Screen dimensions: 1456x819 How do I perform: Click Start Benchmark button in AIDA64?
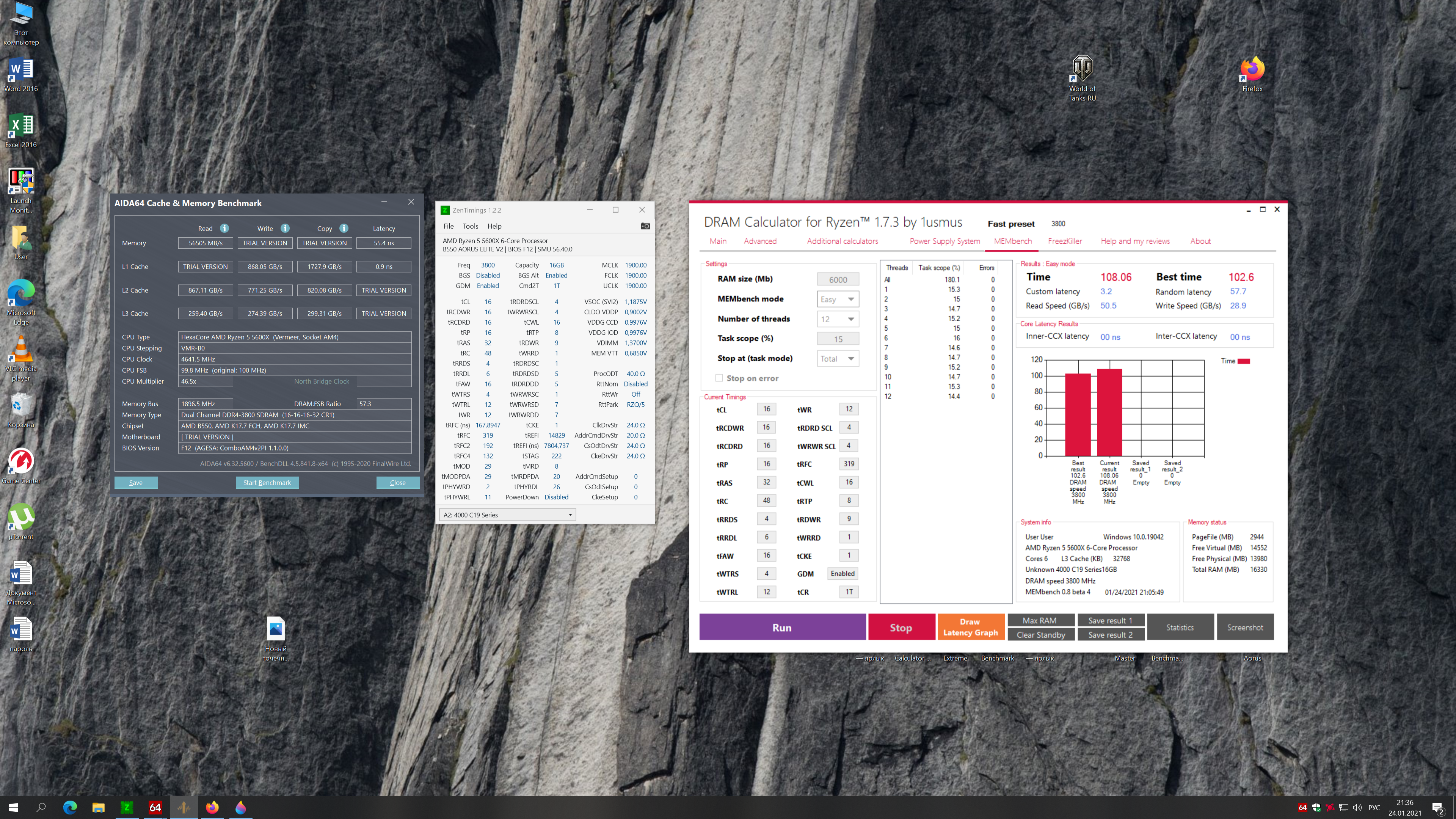[267, 483]
